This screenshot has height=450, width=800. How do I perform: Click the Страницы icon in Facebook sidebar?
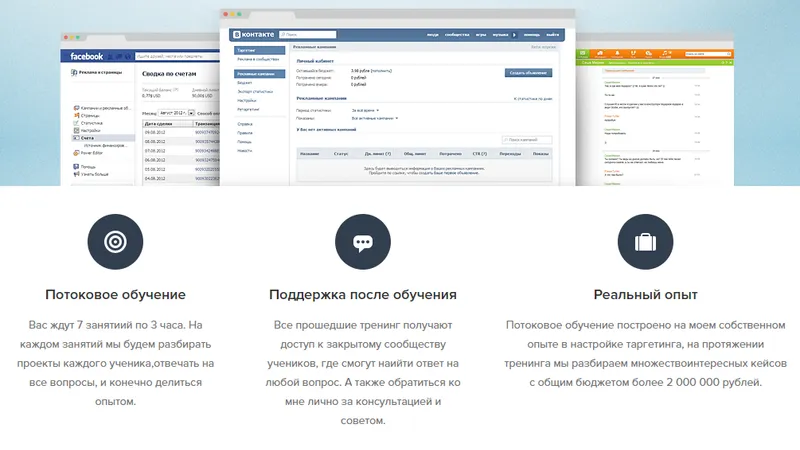tap(76, 116)
